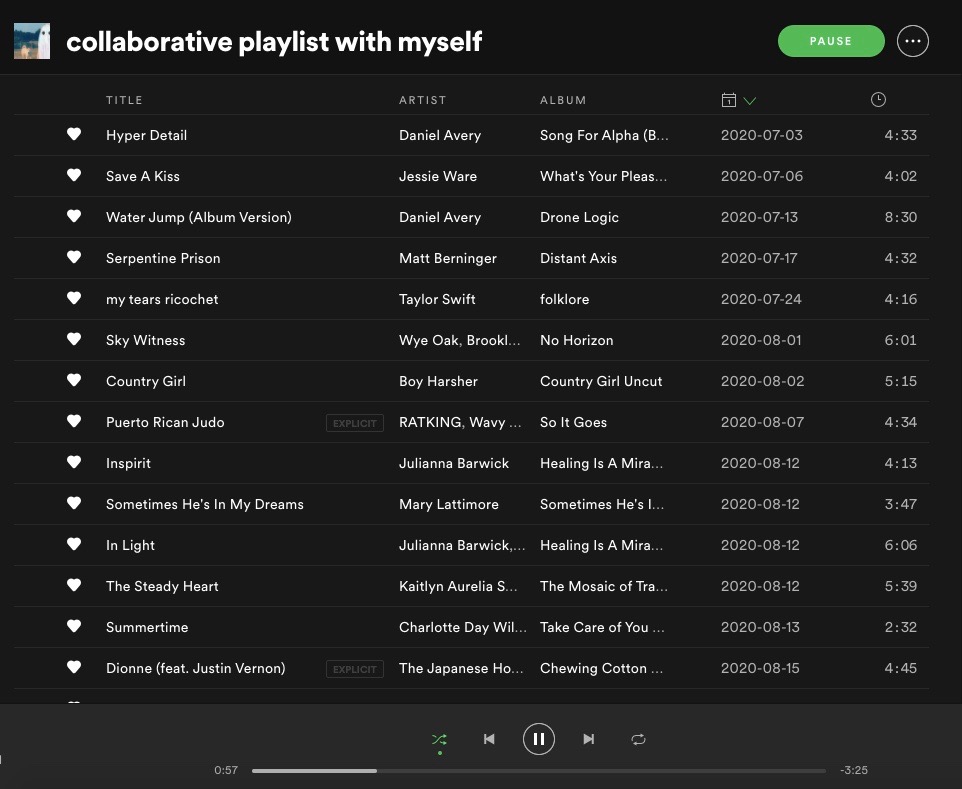This screenshot has height=789, width=962.
Task: Sort by the duration clock icon
Action: [x=878, y=99]
